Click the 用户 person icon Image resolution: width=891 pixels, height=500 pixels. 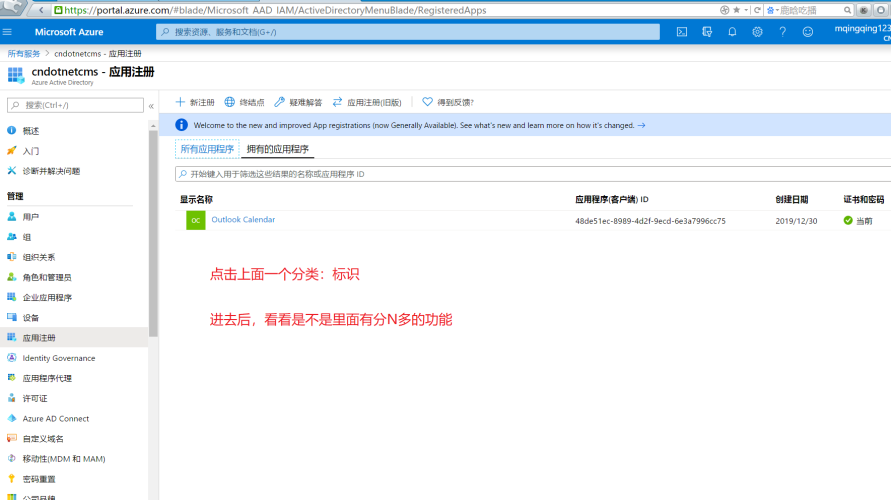(11, 216)
